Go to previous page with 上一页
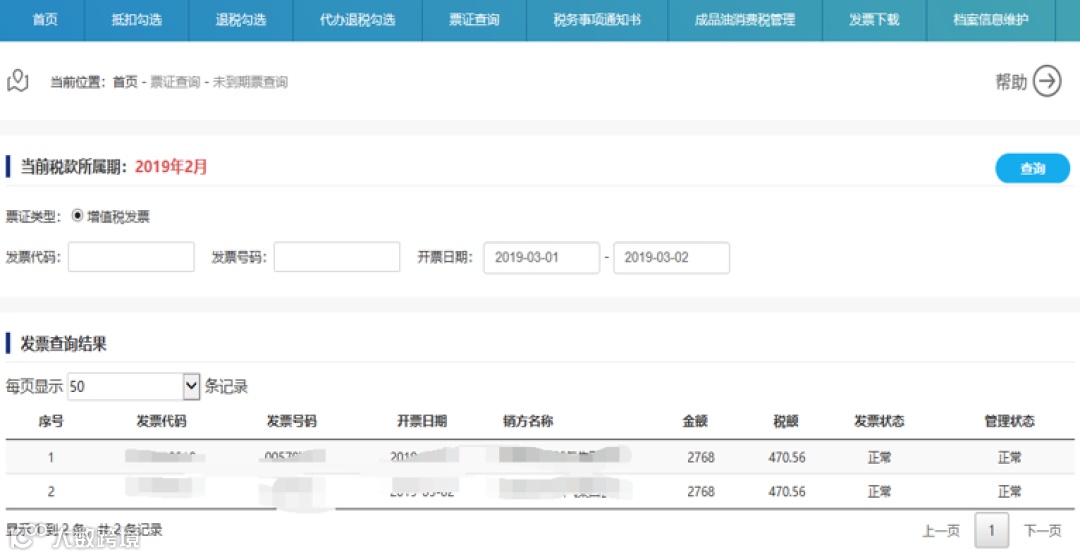The image size is (1080, 557). click(941, 530)
